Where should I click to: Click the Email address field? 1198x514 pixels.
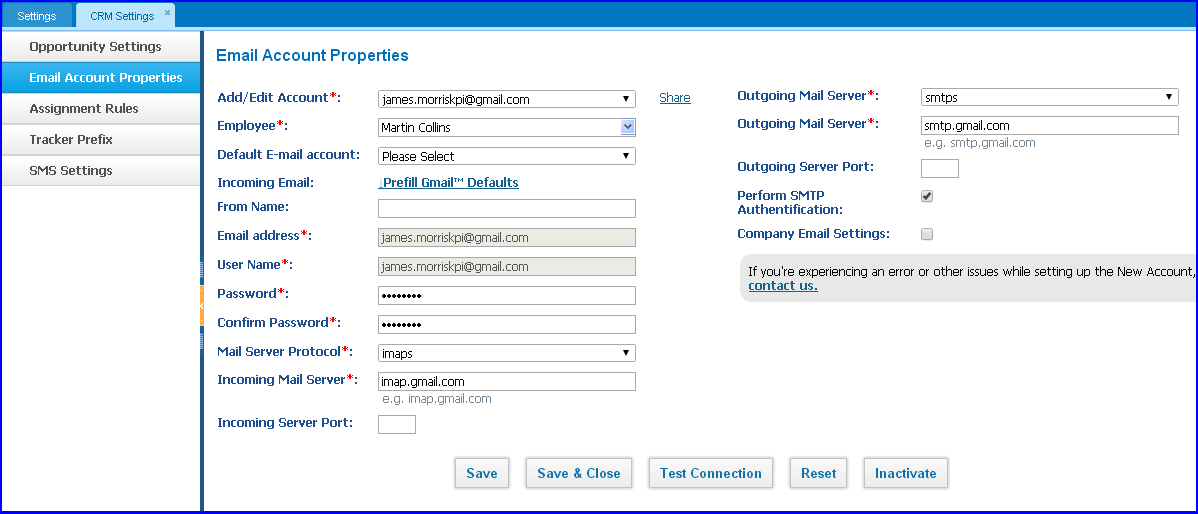(x=507, y=238)
